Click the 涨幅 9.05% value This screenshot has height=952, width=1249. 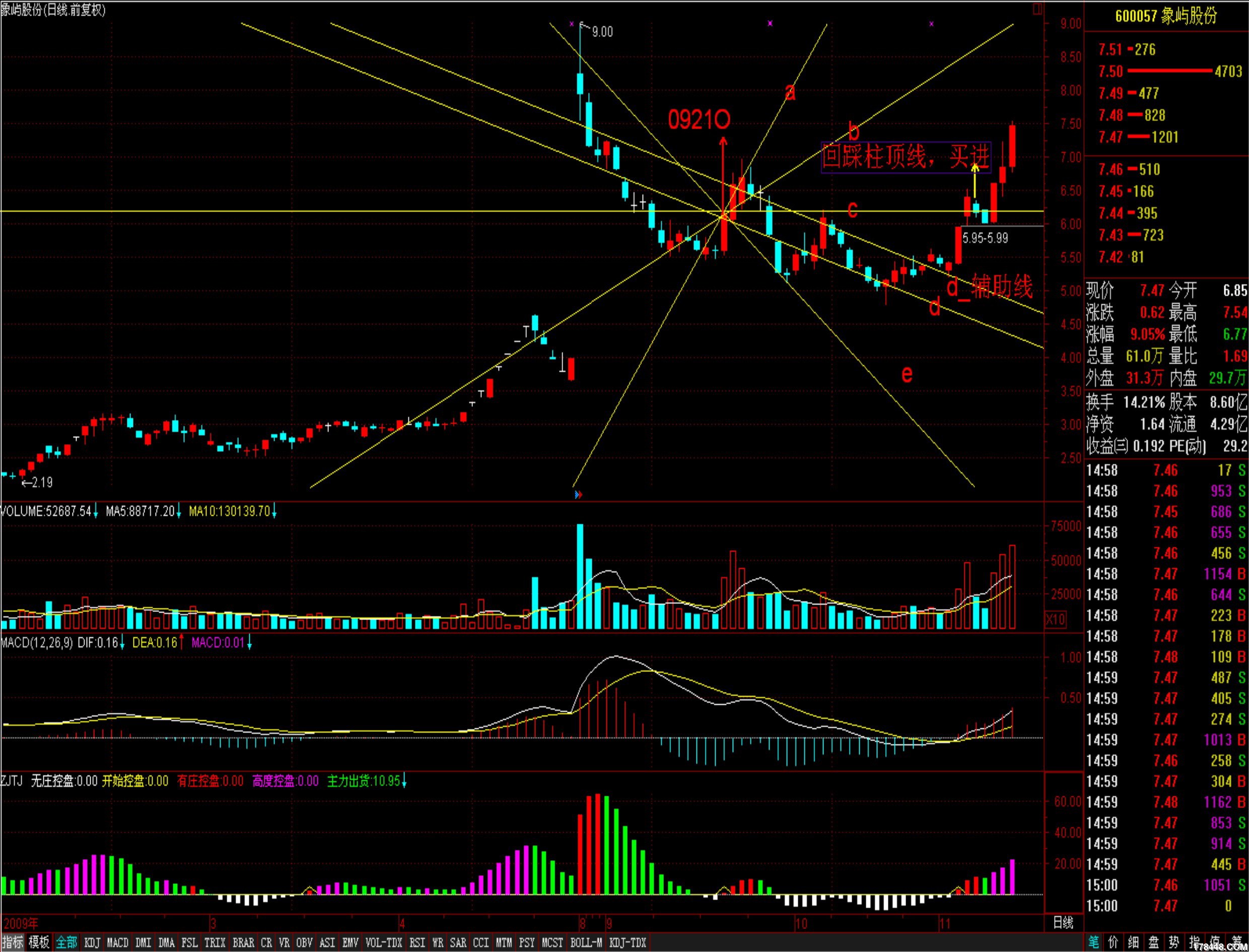coord(1148,334)
